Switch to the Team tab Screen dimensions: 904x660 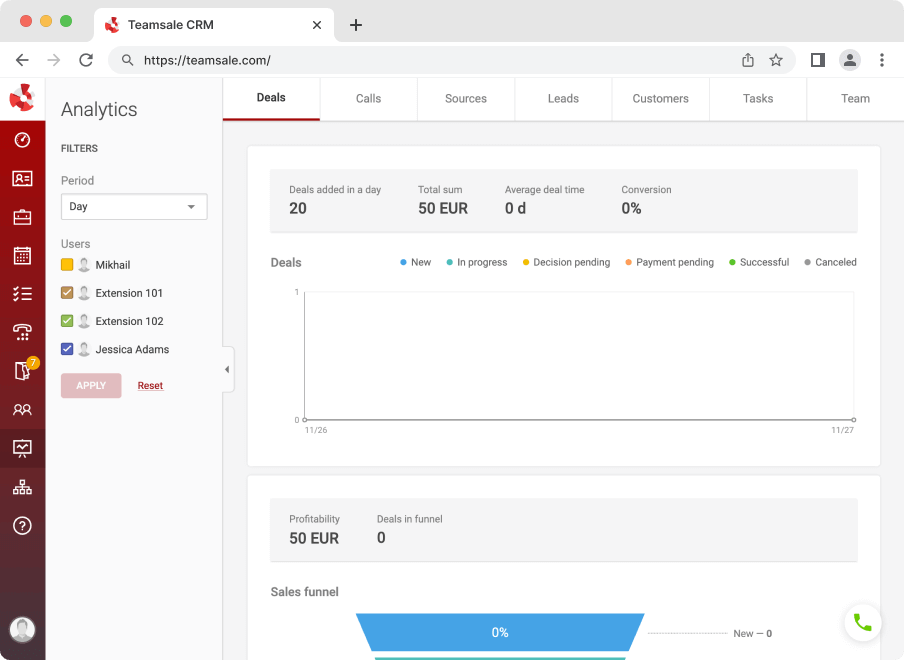click(x=856, y=99)
